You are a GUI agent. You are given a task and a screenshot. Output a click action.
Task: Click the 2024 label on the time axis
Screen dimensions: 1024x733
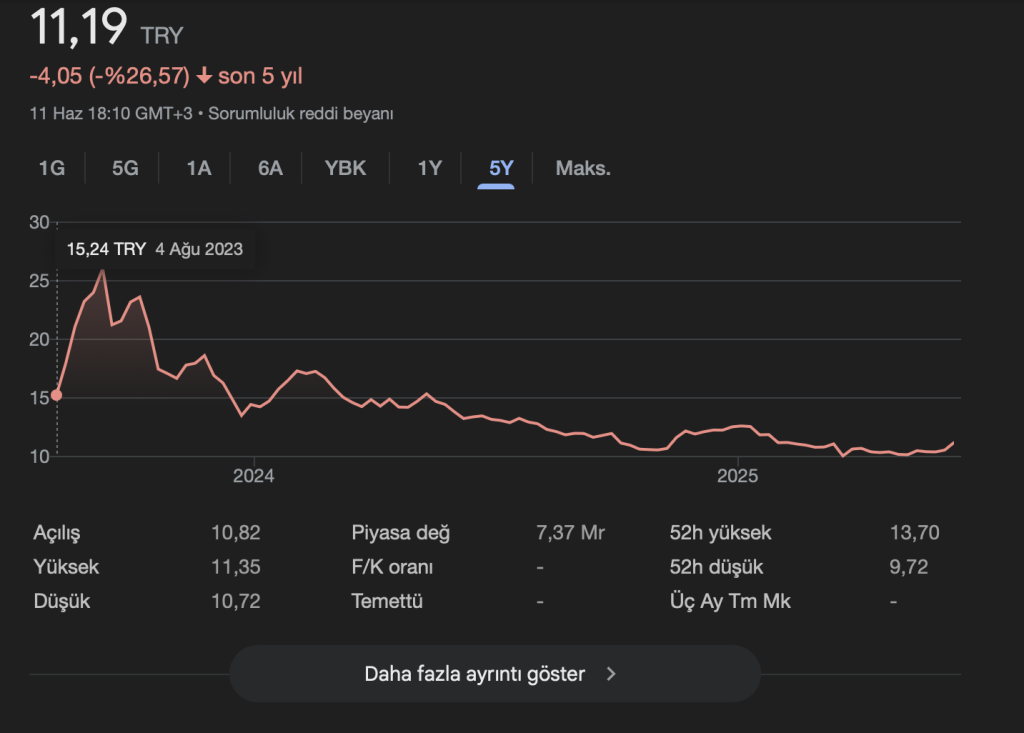254,476
